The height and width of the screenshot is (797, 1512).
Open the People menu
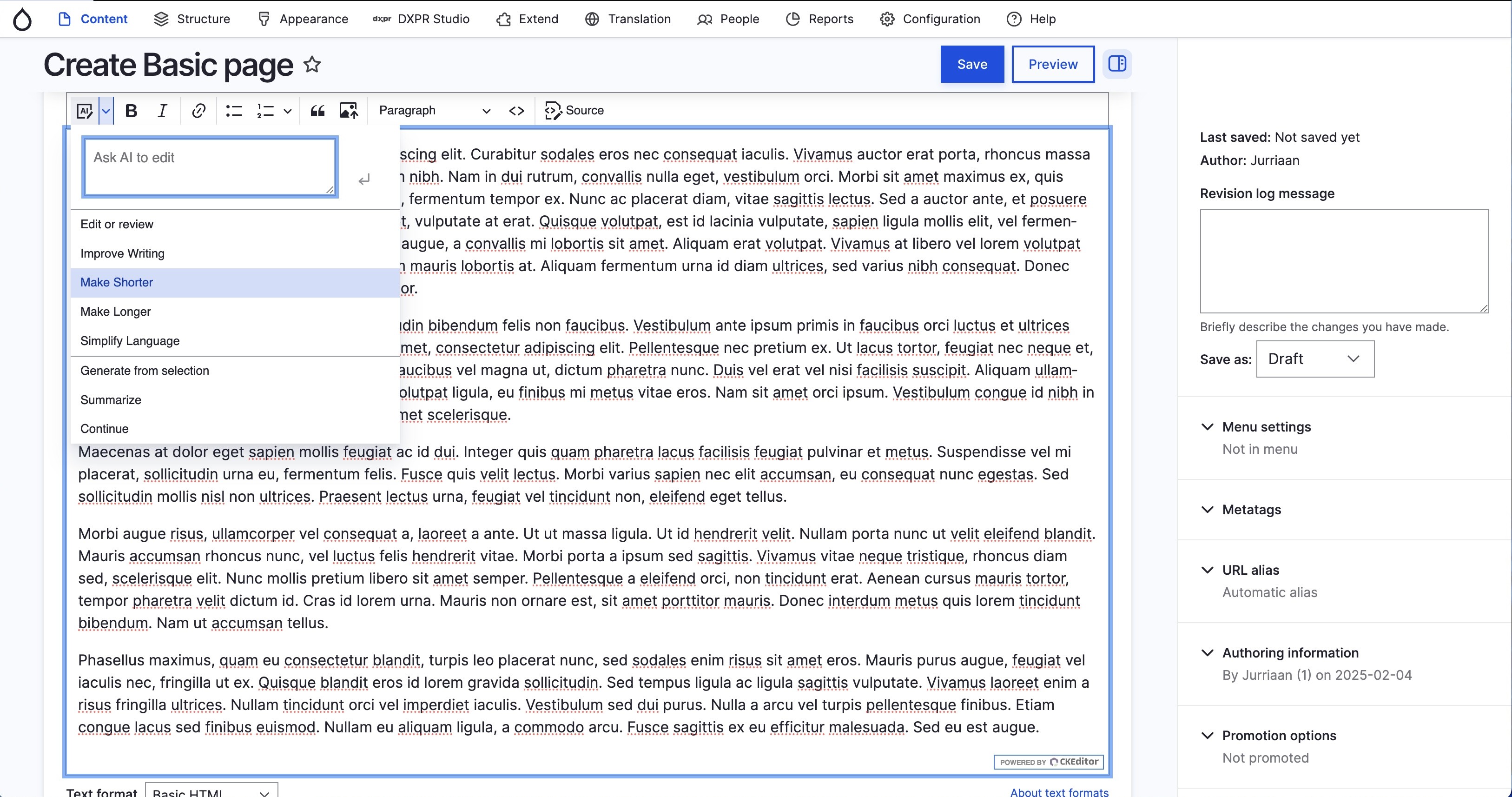coord(728,19)
